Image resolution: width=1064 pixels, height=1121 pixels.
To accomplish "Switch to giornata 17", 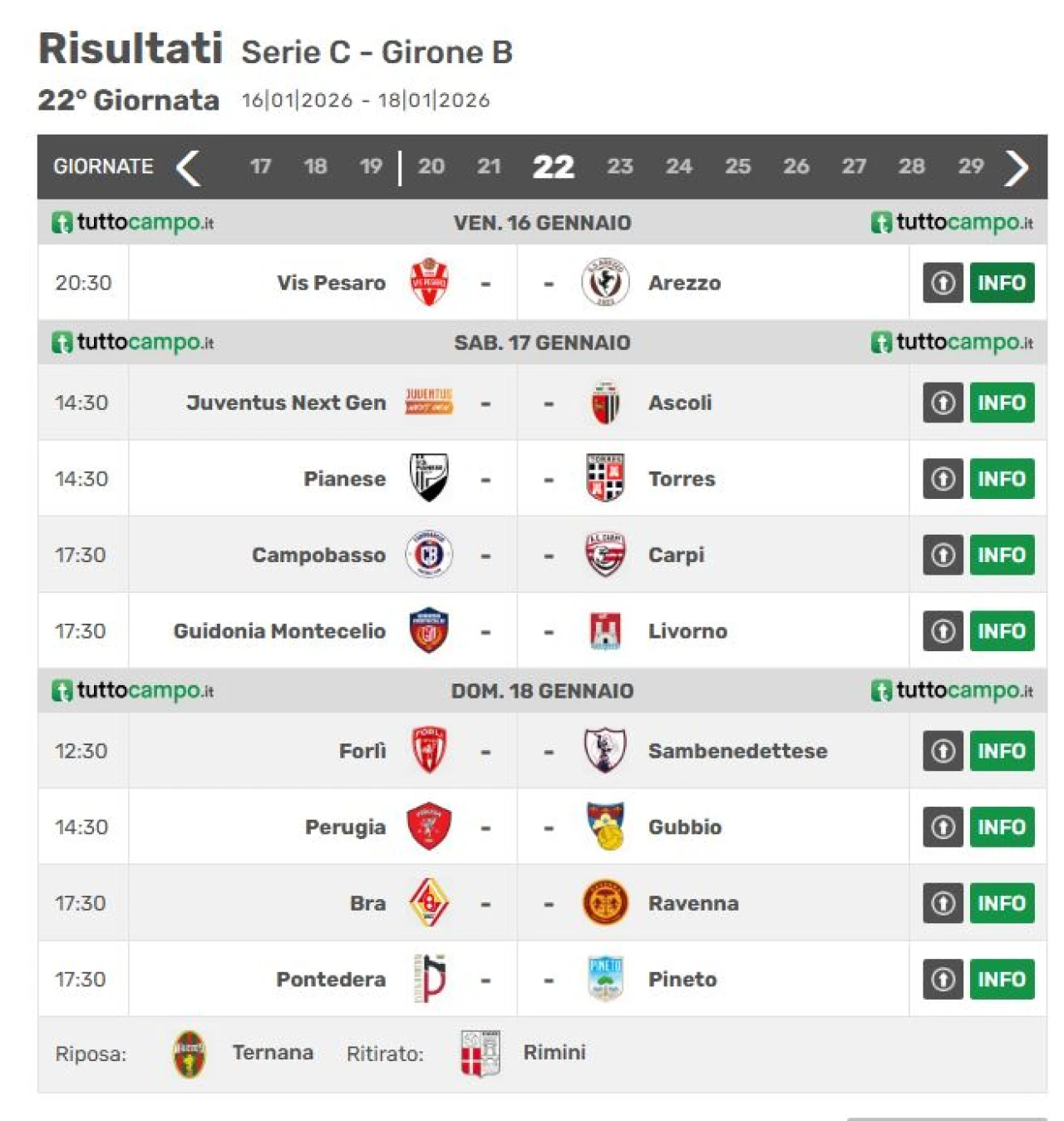I will (x=260, y=166).
